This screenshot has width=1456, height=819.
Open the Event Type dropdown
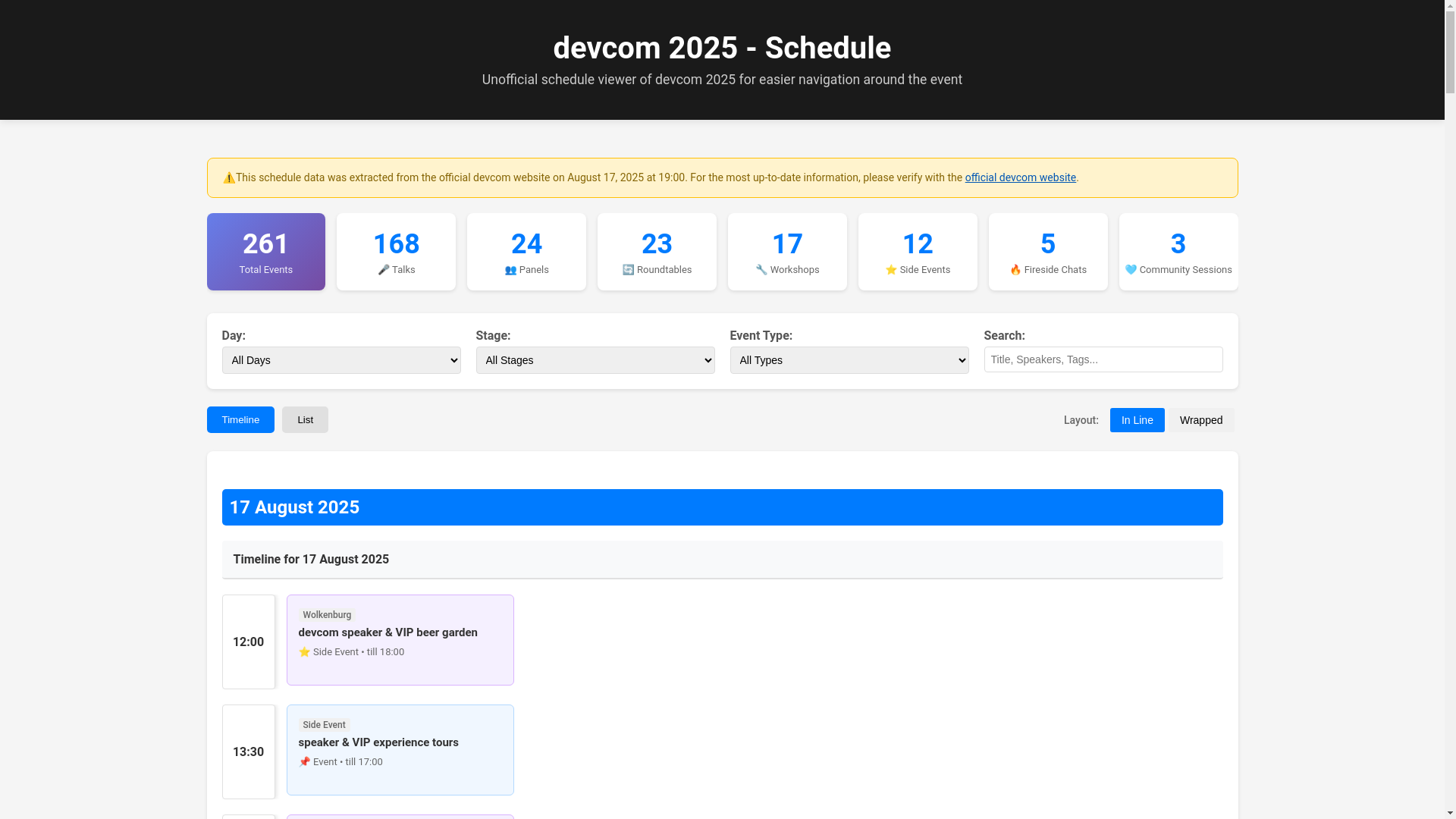(849, 360)
